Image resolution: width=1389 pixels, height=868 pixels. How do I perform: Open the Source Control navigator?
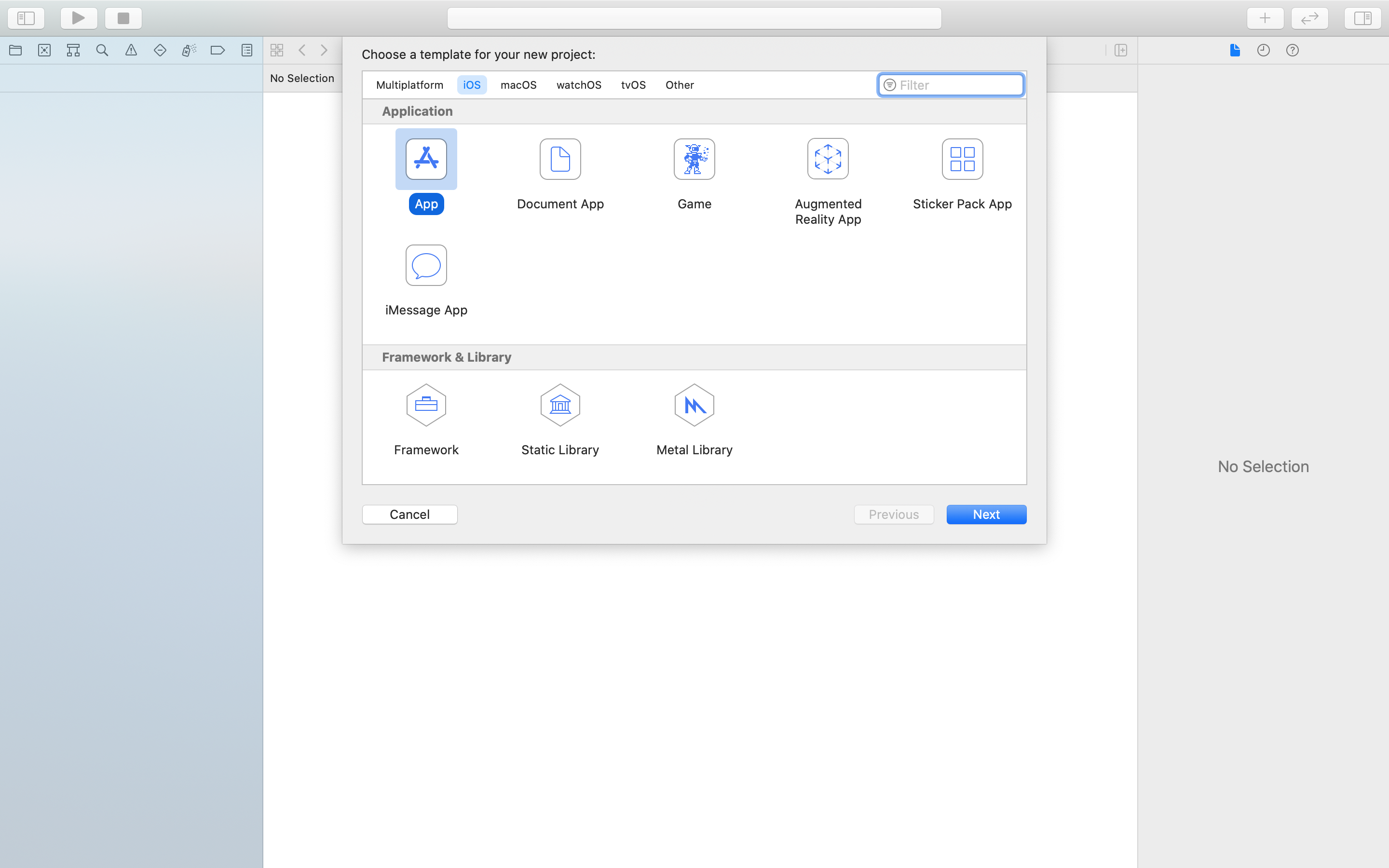point(44,51)
